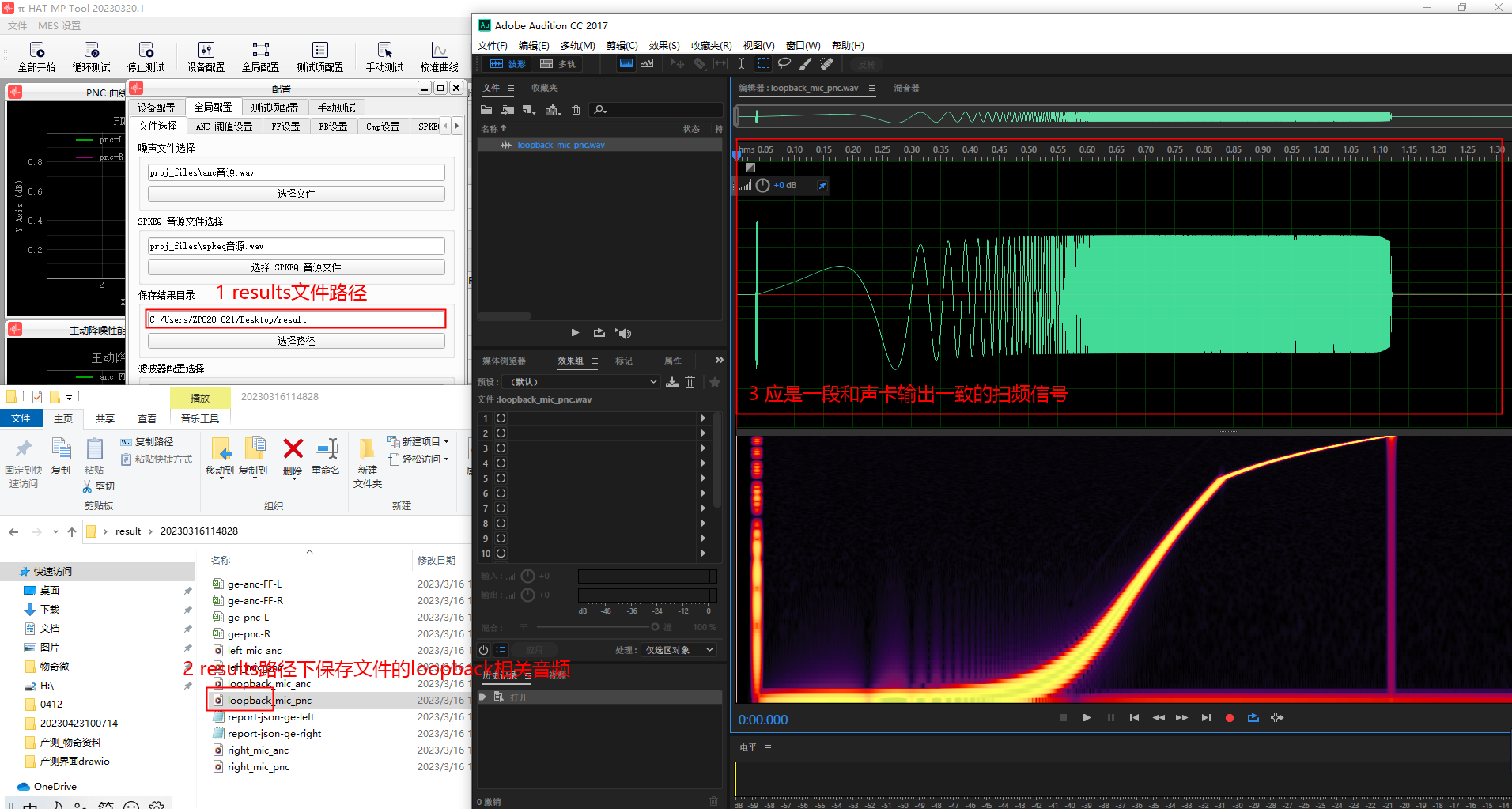Open New Item dropdown in Explorer ribbon

[419, 441]
